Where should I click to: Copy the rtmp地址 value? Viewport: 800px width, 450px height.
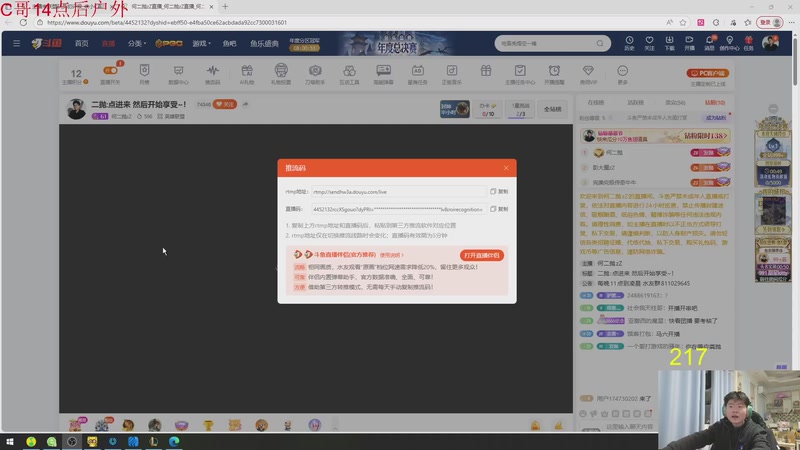pos(499,191)
